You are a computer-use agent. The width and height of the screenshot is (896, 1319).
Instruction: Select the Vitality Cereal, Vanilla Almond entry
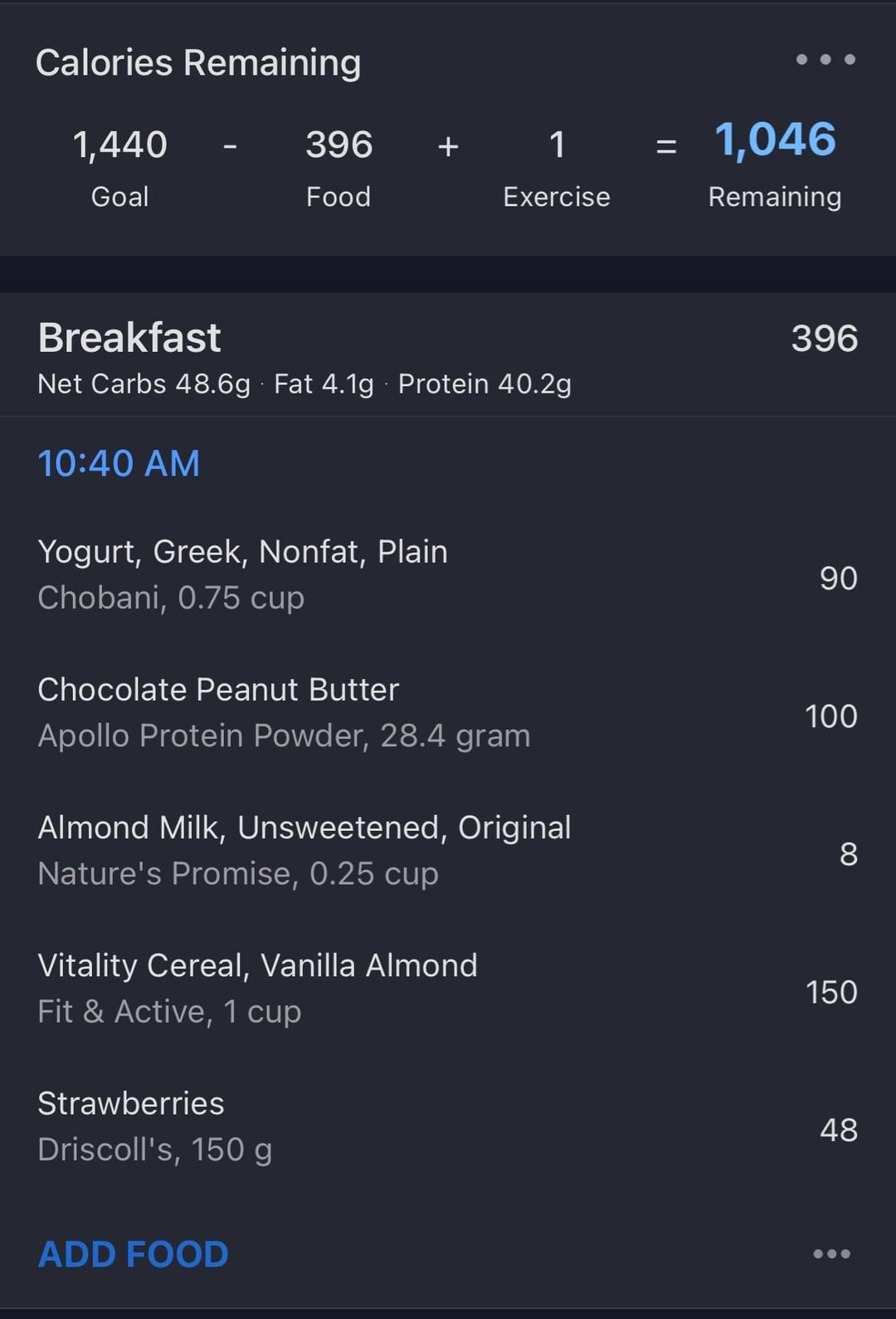click(x=448, y=989)
